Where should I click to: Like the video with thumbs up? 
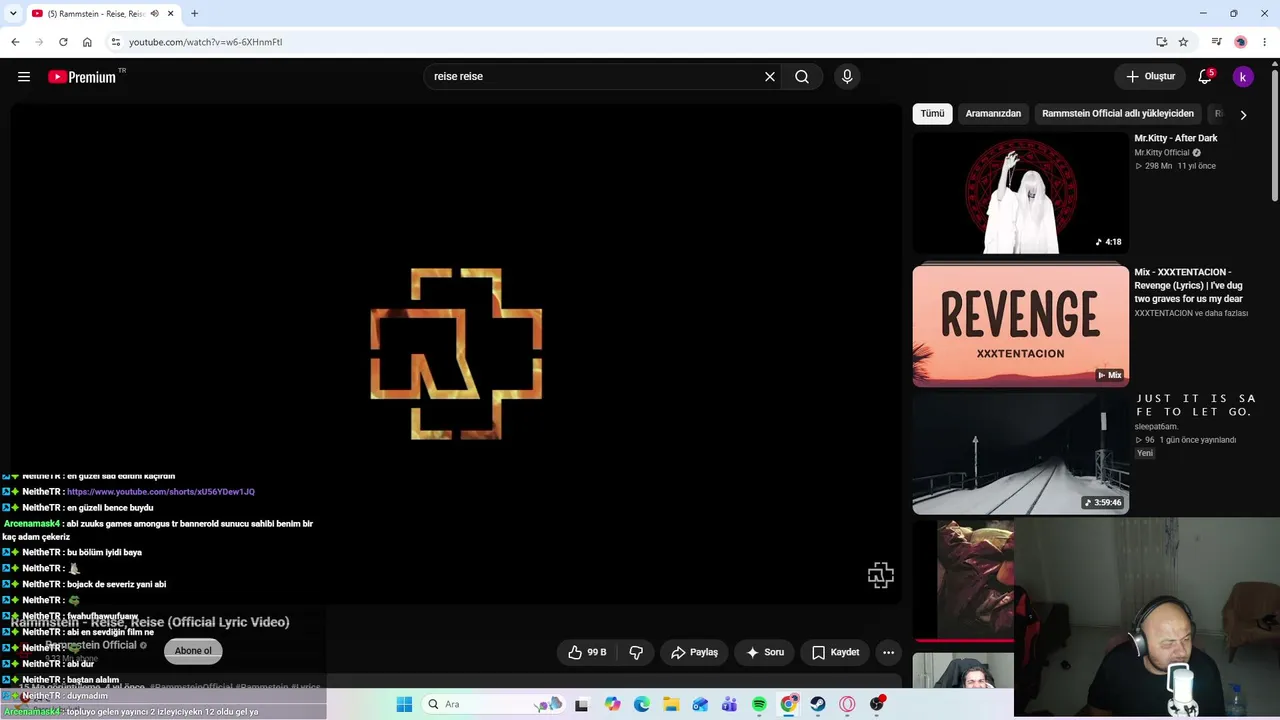coord(587,652)
